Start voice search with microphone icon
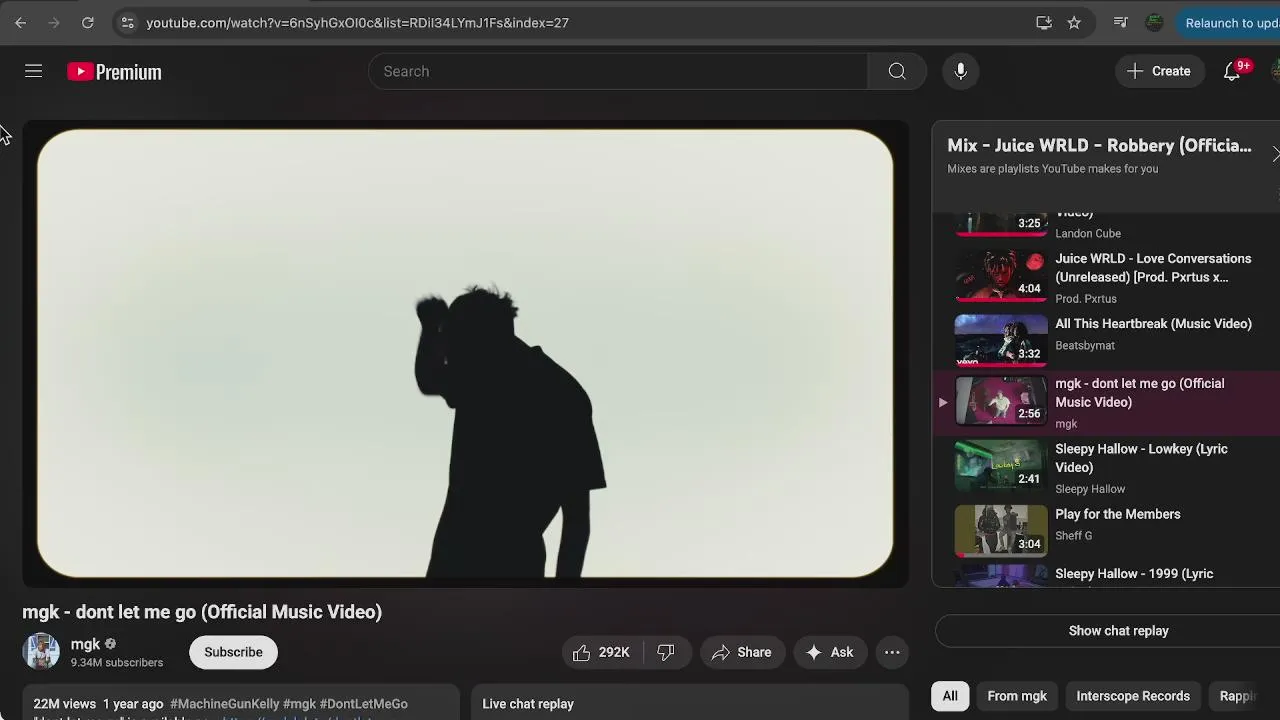The image size is (1280, 720). pos(960,71)
